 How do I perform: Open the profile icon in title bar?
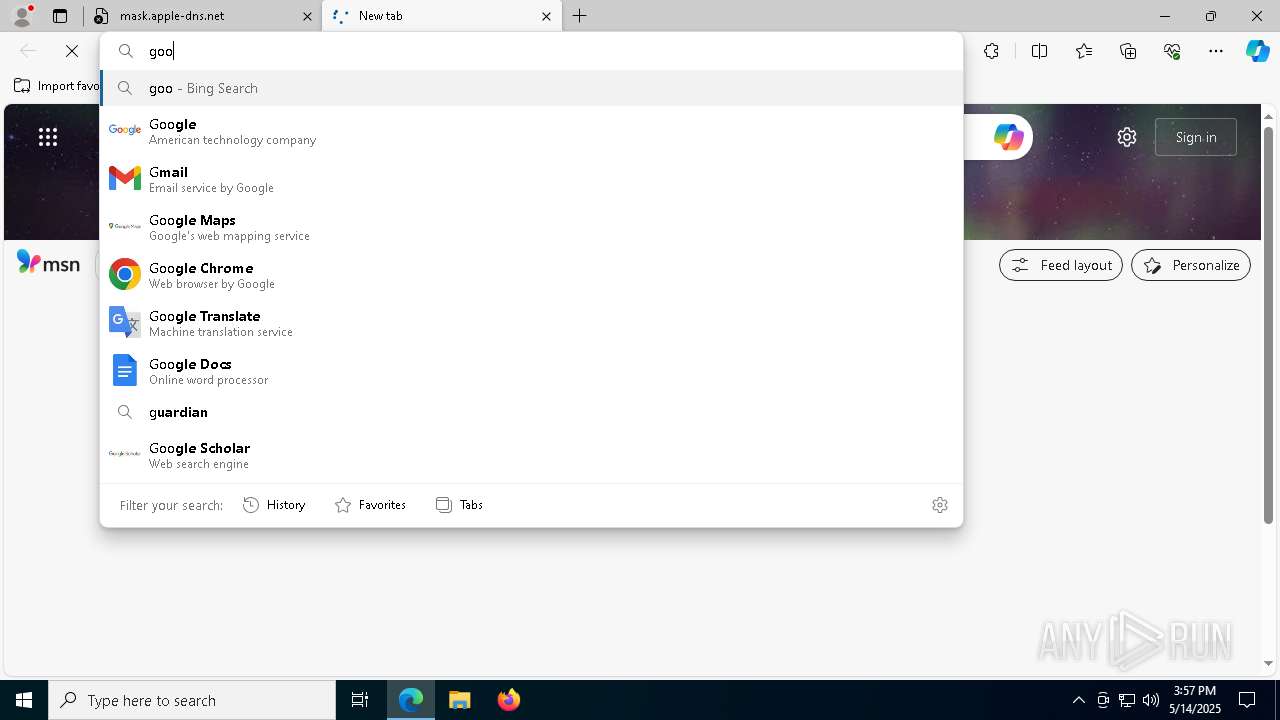22,16
